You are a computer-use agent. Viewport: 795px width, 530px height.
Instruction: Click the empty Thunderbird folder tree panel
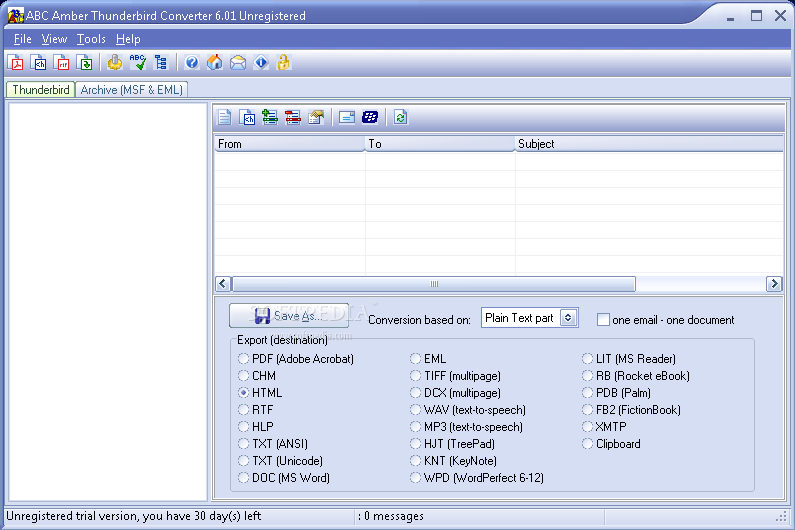coord(108,302)
